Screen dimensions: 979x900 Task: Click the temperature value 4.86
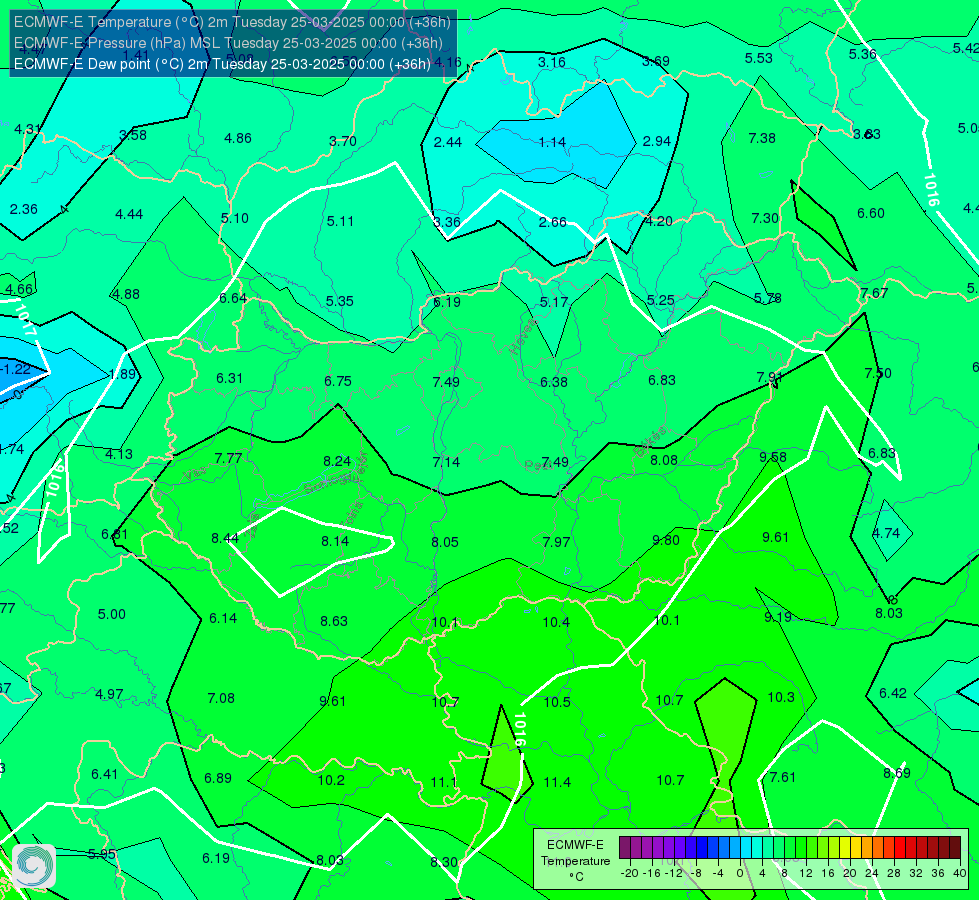238,138
